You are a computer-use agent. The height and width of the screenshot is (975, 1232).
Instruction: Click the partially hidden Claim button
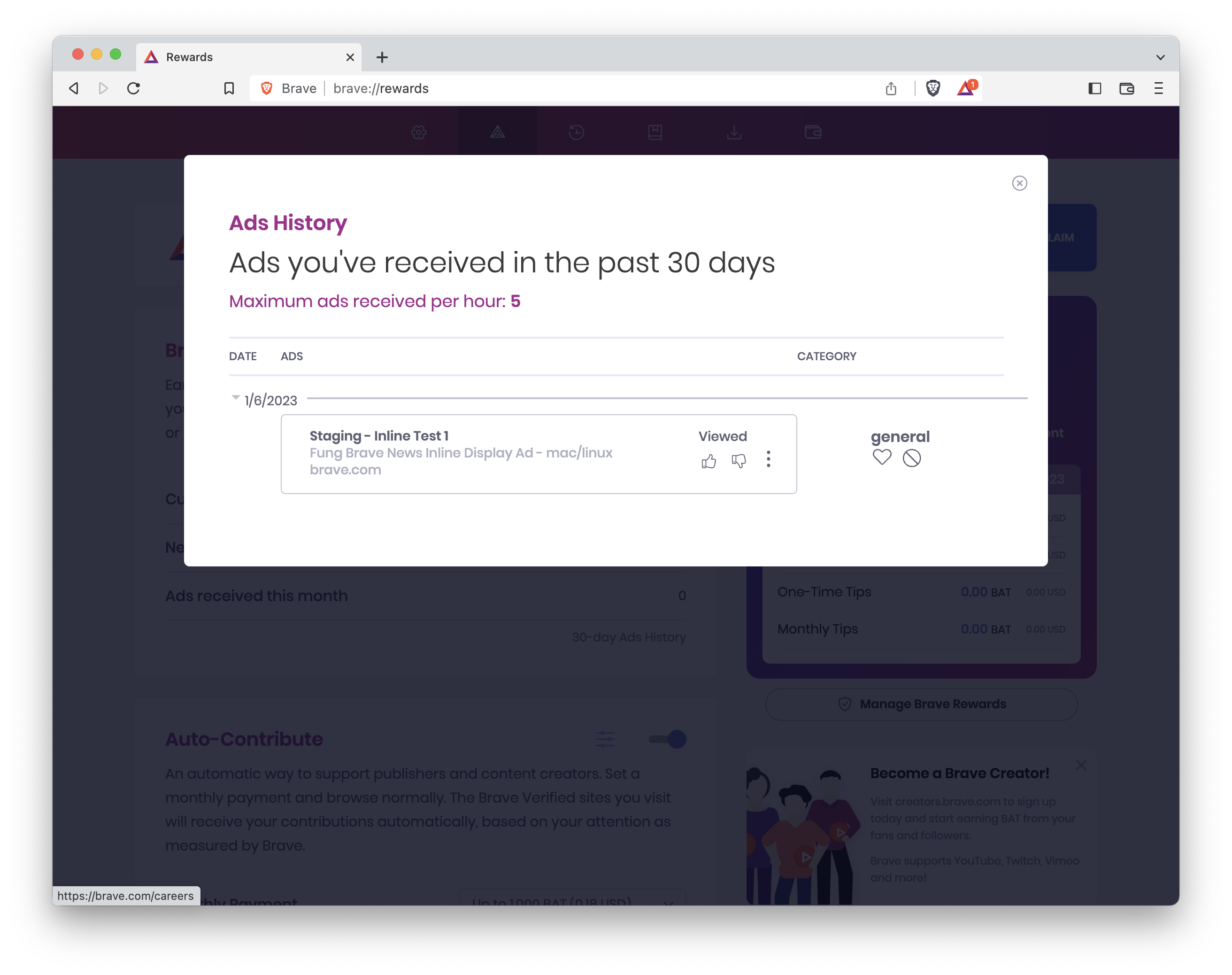pyautogui.click(x=1071, y=238)
